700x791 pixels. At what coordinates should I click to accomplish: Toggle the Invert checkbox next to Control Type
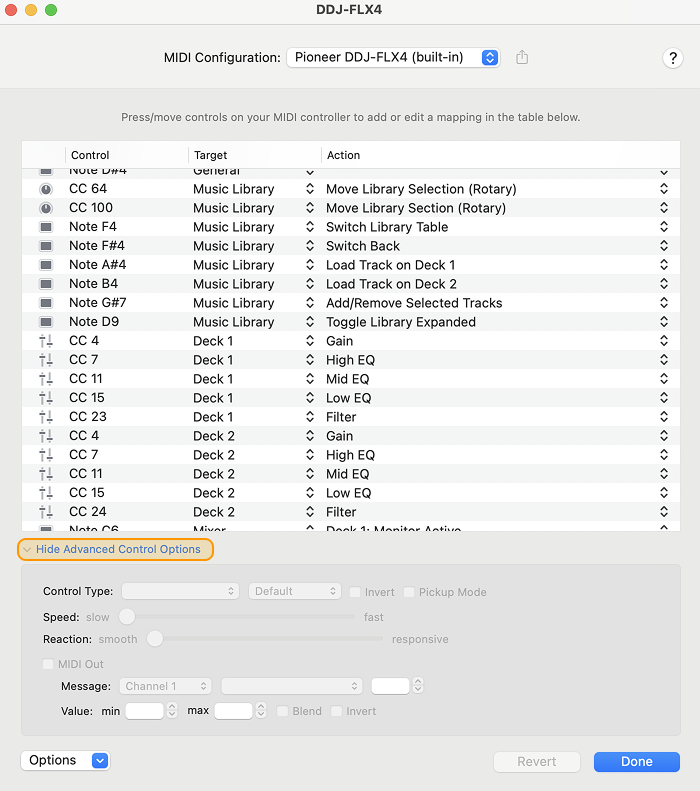click(x=355, y=592)
